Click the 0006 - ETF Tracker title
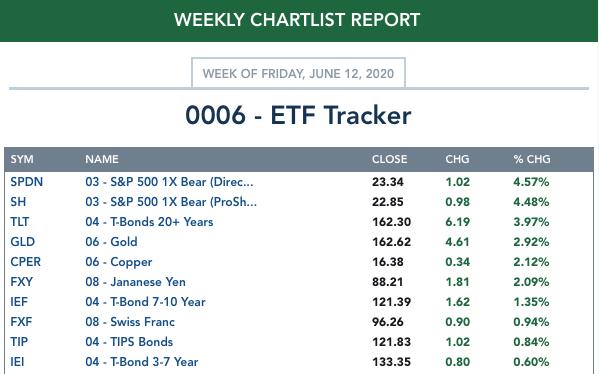Viewport: 599px width, 374px height. point(298,115)
